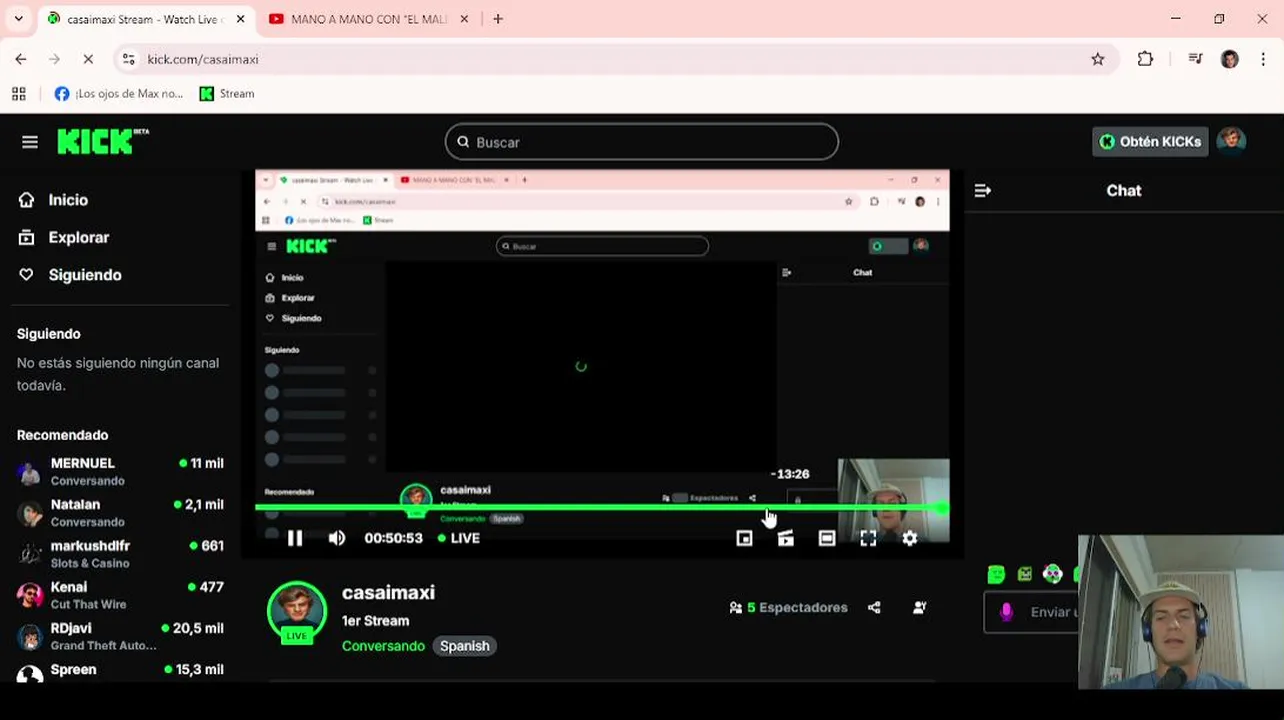
Task: Click the moderators user icon below the video
Action: click(919, 607)
